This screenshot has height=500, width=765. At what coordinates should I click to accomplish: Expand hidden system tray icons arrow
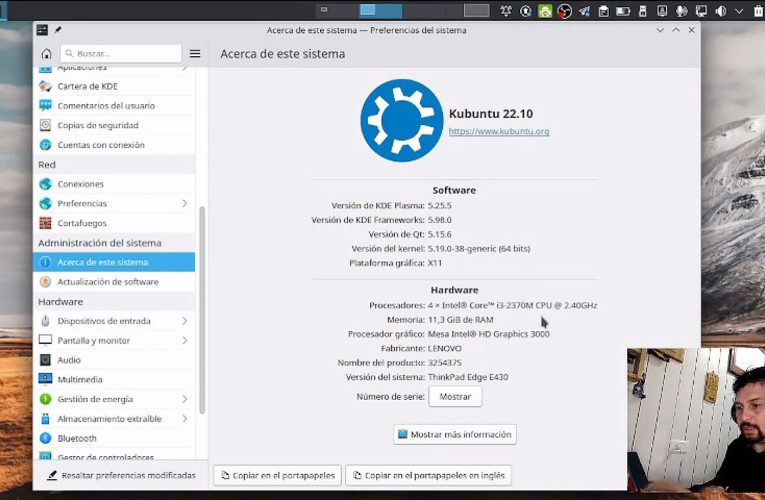739,11
